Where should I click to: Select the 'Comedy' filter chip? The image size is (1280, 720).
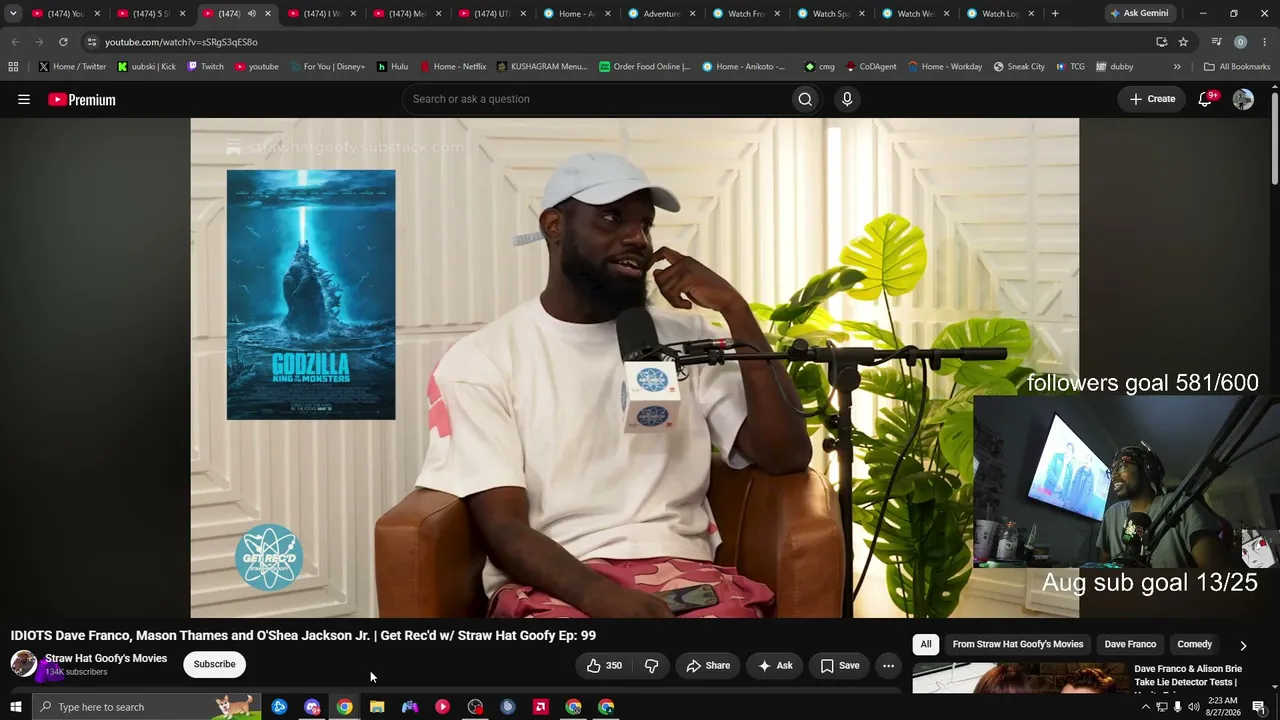point(1195,644)
